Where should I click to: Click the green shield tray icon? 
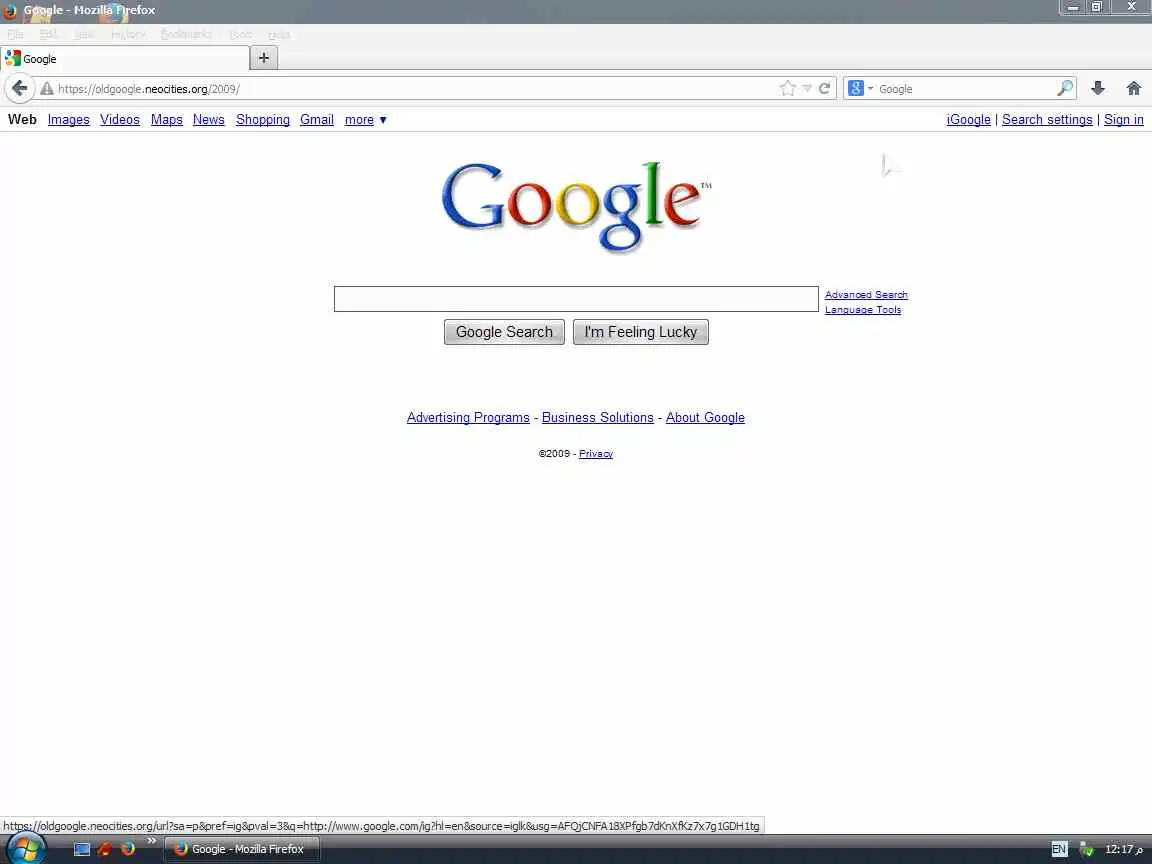point(1087,849)
